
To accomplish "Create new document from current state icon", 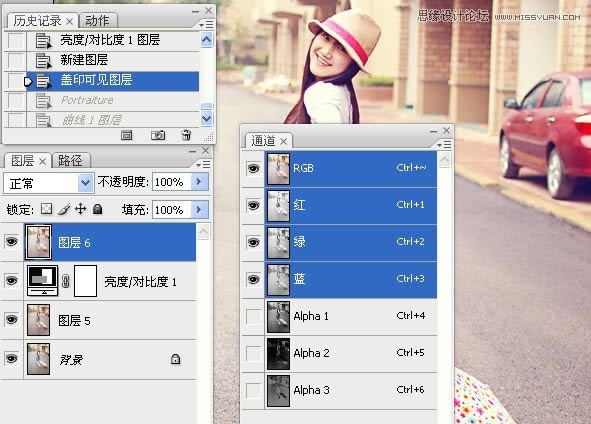I will (x=127, y=135).
